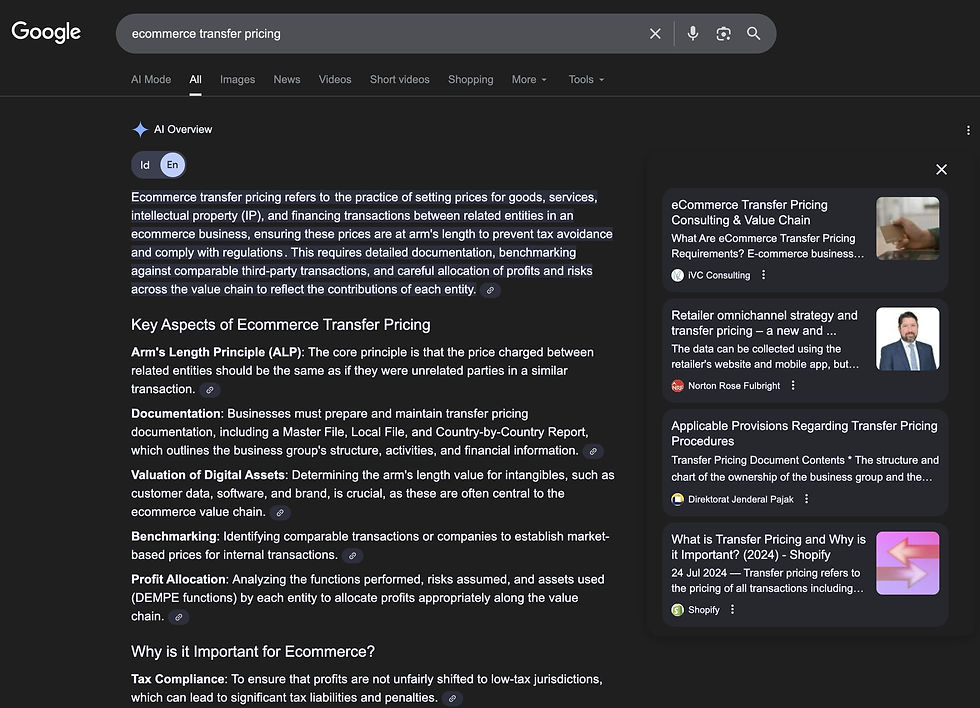Open the Shopify article about Transfer Pricing

(x=766, y=546)
